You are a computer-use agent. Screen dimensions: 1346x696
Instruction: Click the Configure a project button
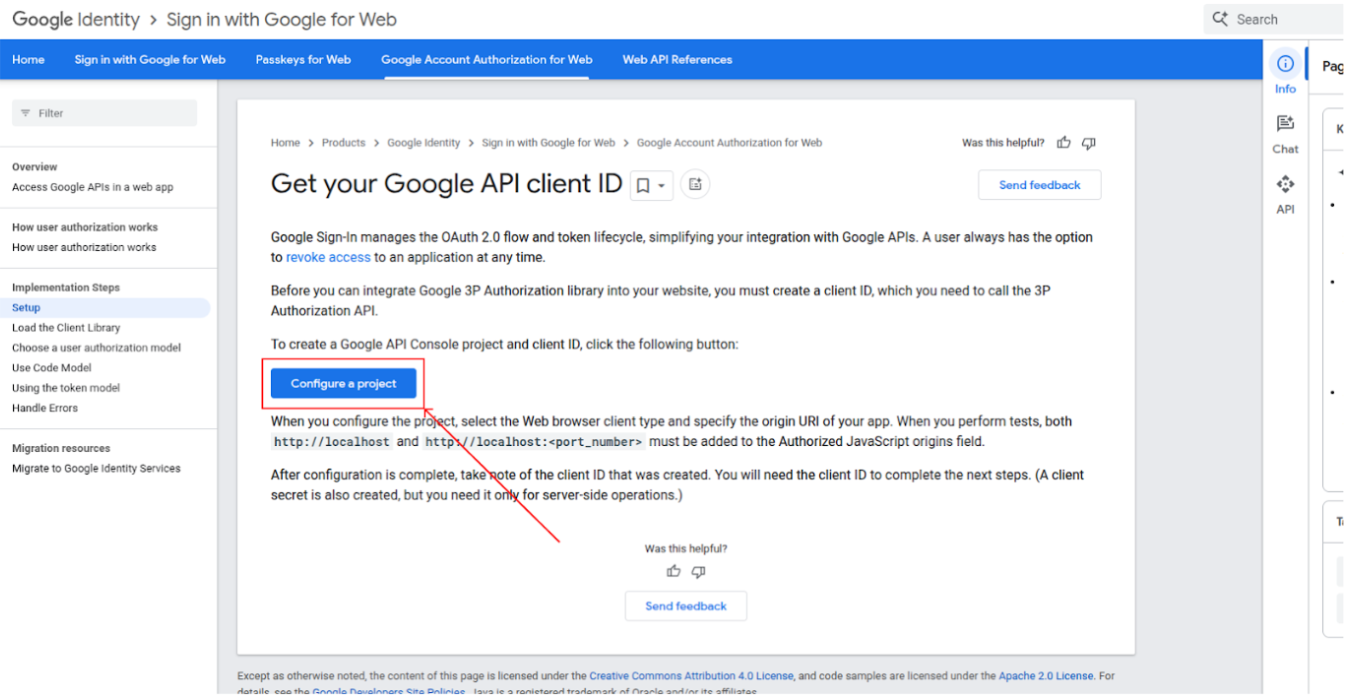click(344, 384)
